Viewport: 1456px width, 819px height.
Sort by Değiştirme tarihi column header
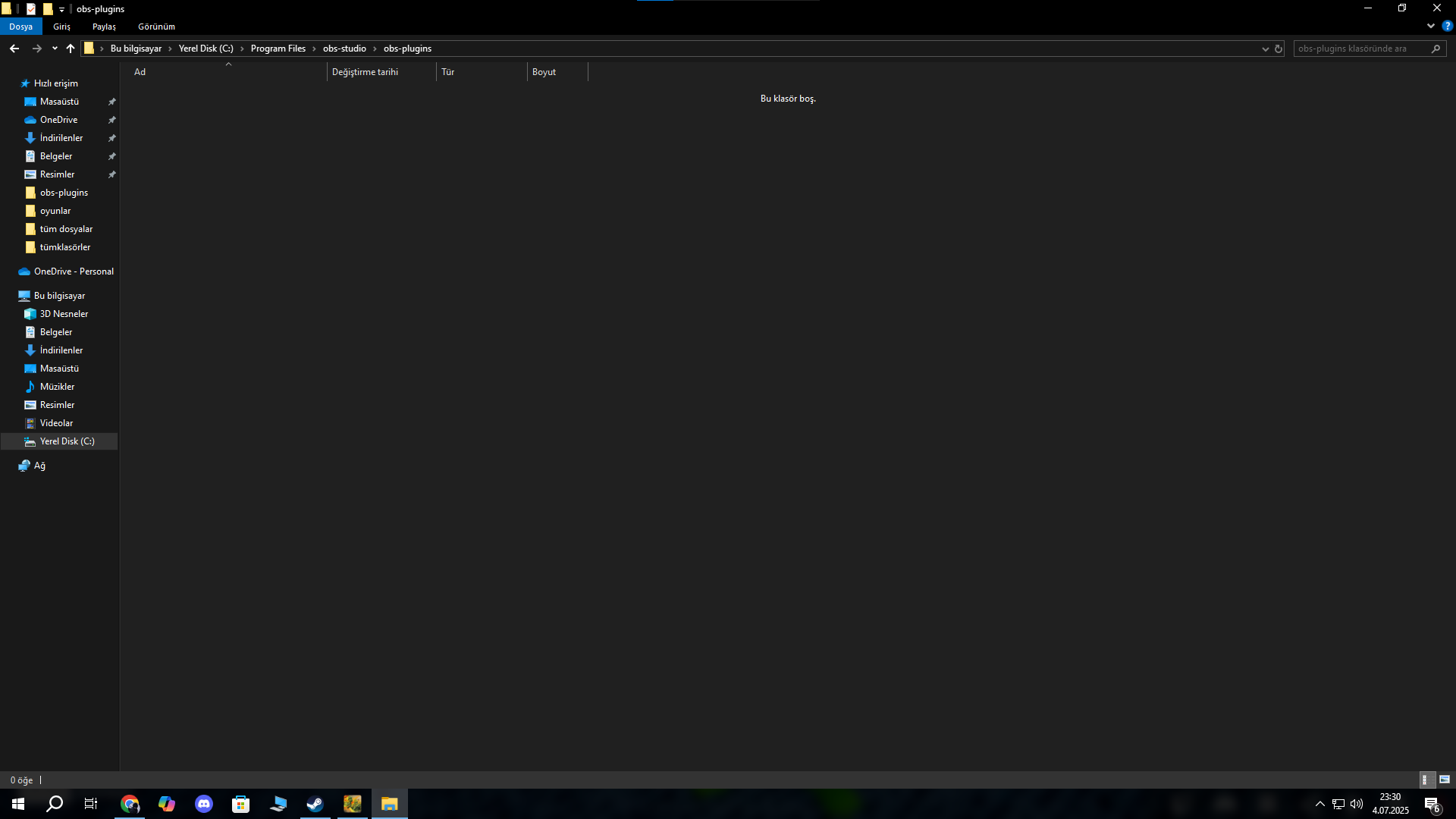[x=365, y=72]
